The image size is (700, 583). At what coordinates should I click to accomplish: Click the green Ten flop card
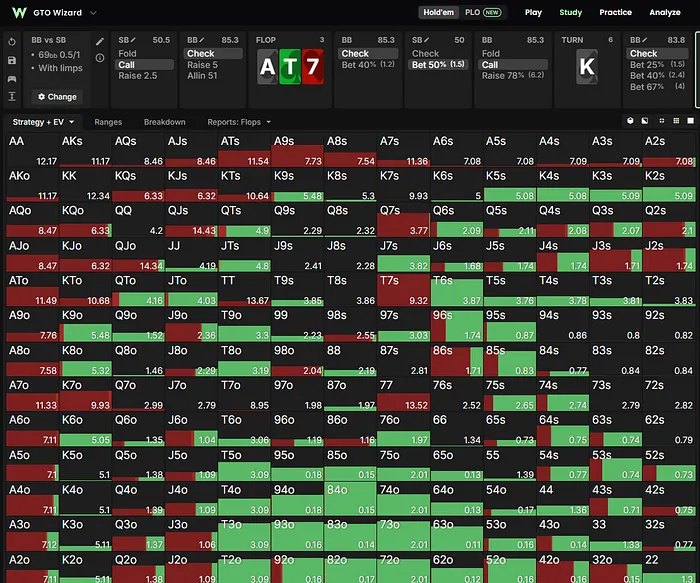[x=290, y=67]
